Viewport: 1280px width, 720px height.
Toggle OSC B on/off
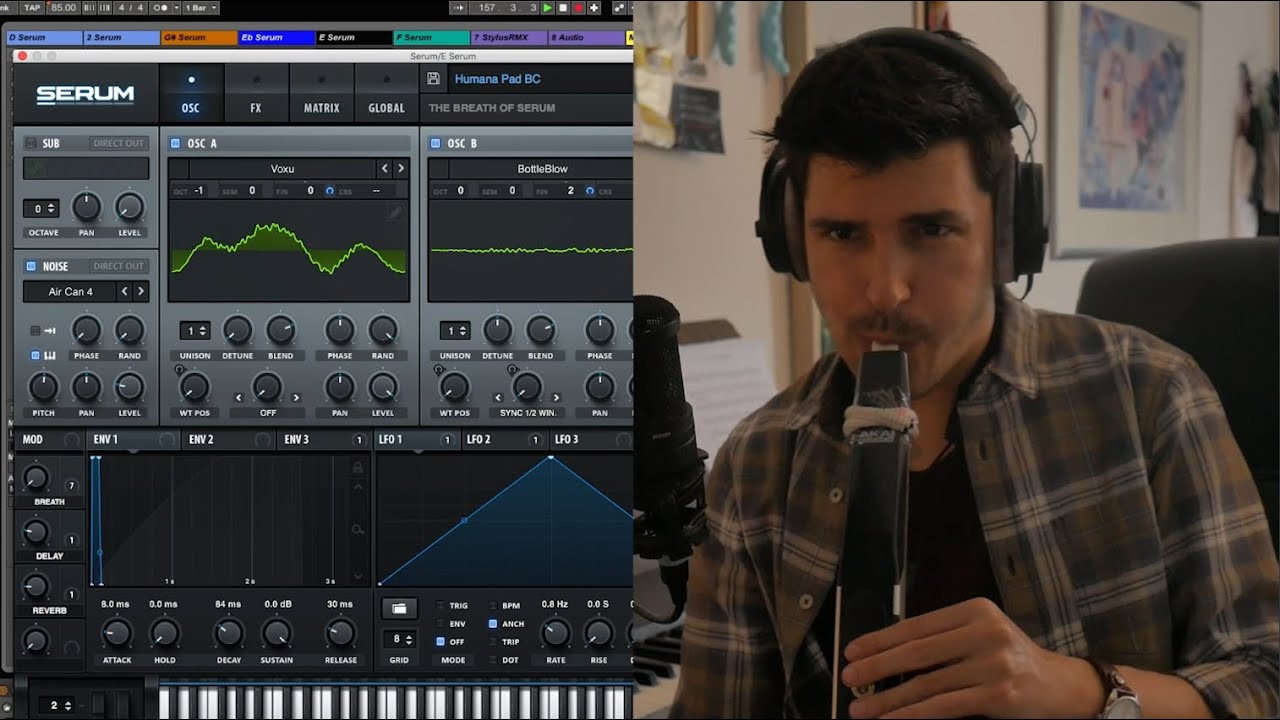click(435, 143)
